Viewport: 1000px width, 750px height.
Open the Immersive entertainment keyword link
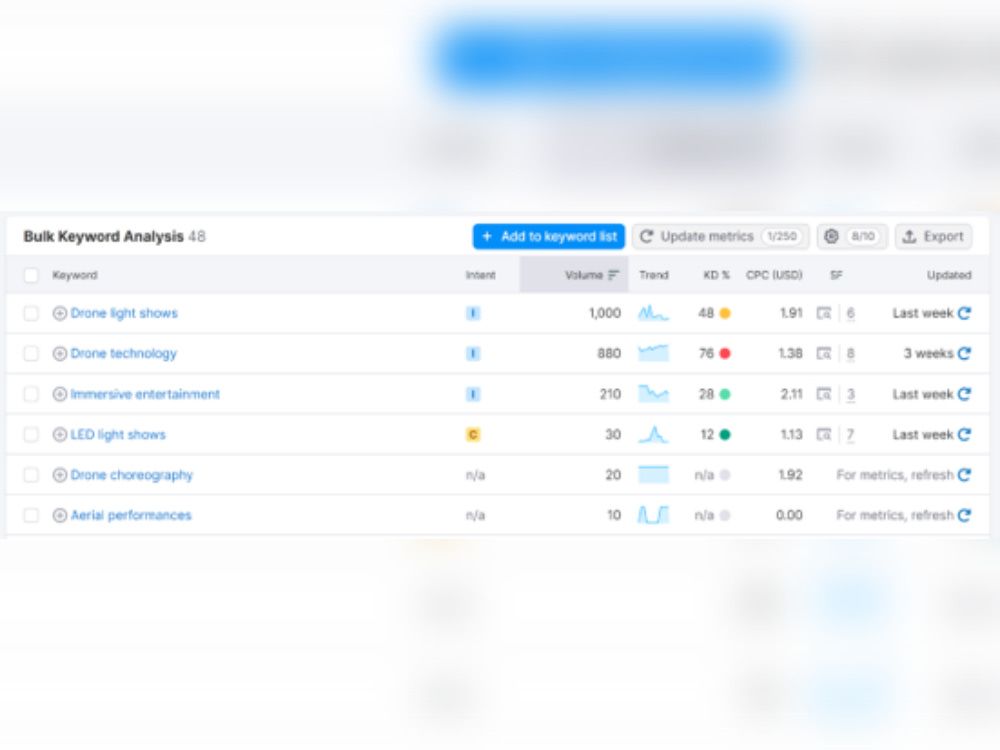point(145,394)
